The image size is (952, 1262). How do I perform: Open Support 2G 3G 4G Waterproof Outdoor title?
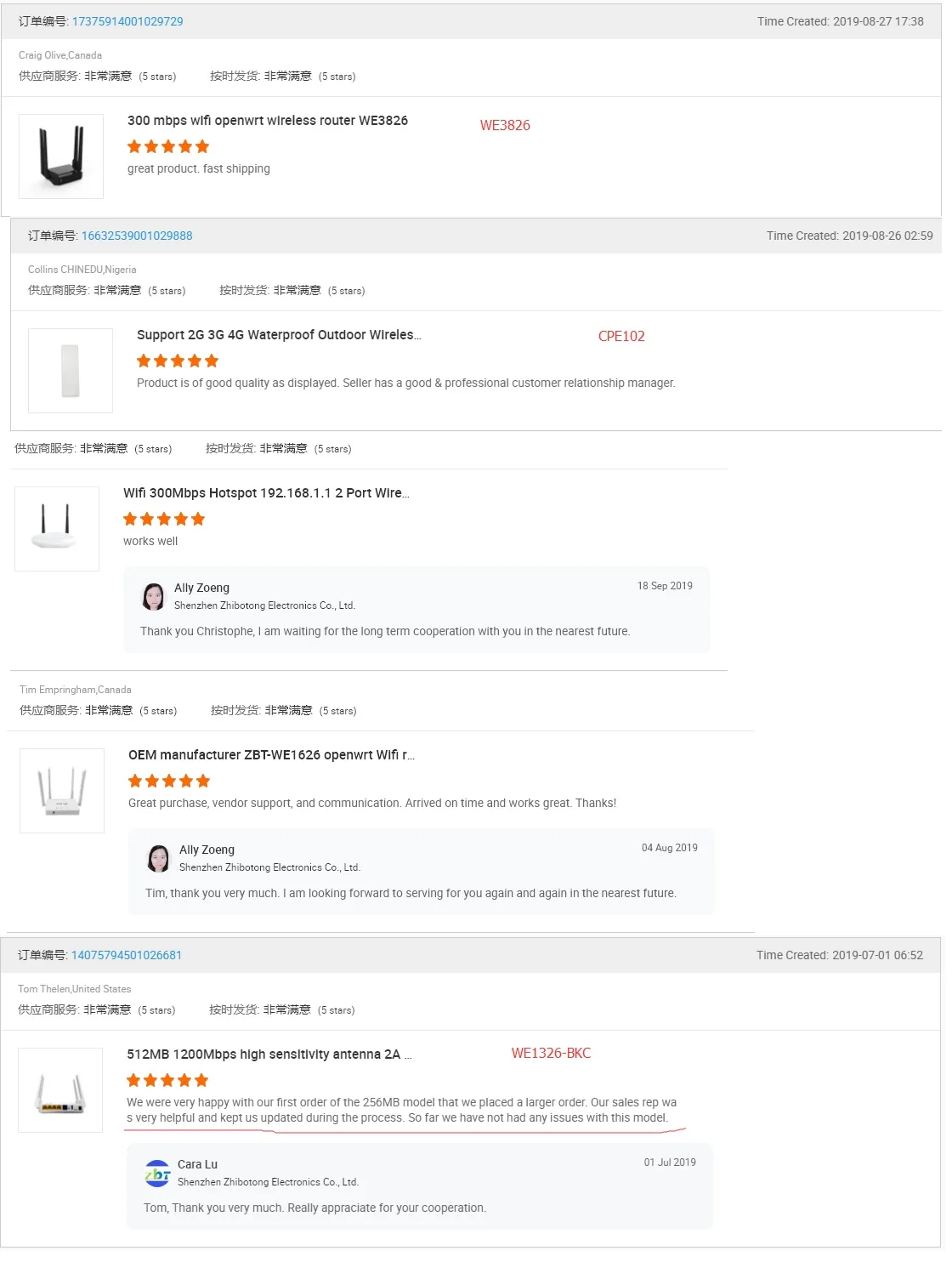tap(279, 335)
